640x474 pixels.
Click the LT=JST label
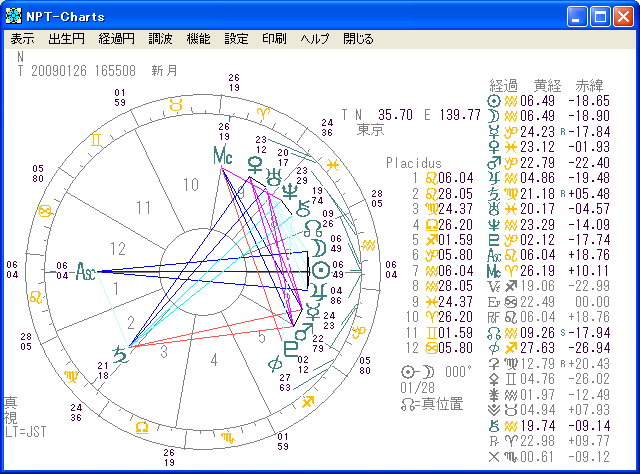pyautogui.click(x=26, y=432)
